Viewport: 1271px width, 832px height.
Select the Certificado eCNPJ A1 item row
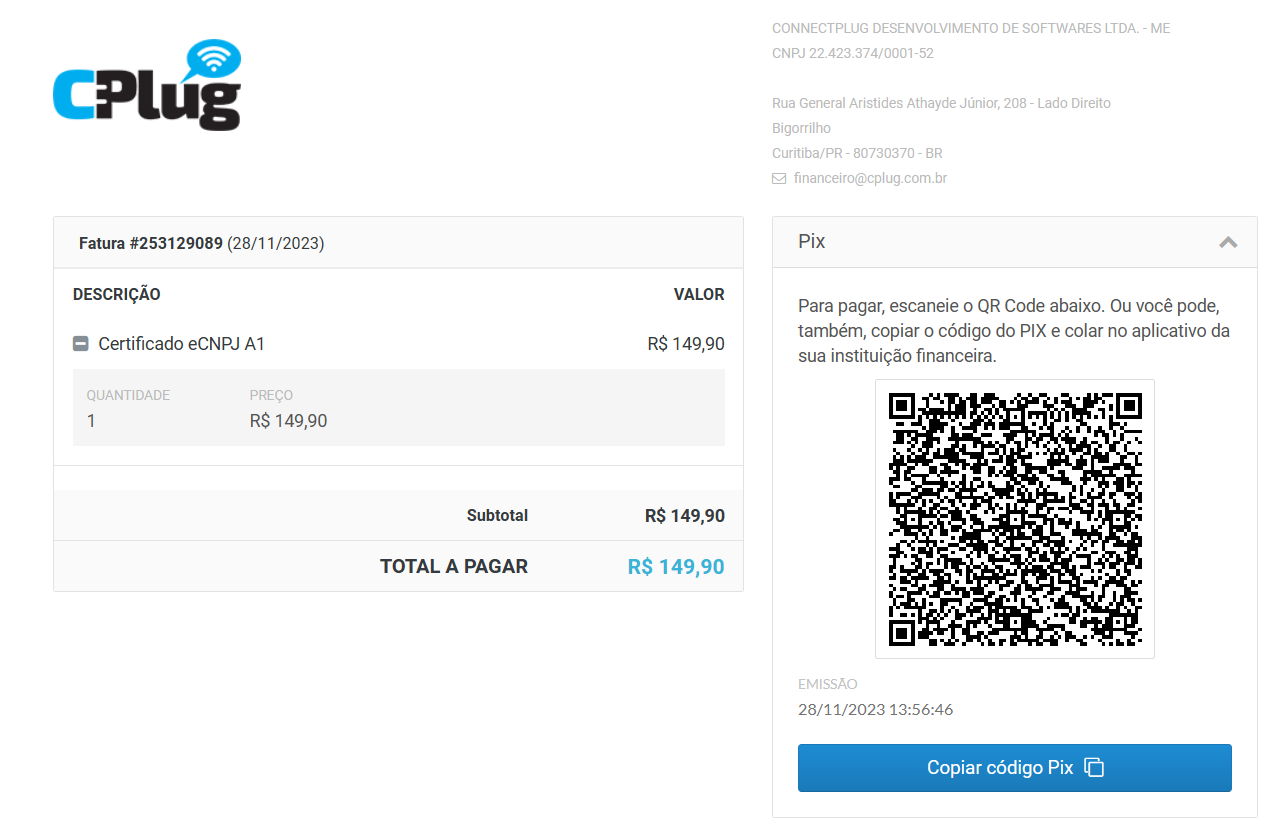coord(398,344)
